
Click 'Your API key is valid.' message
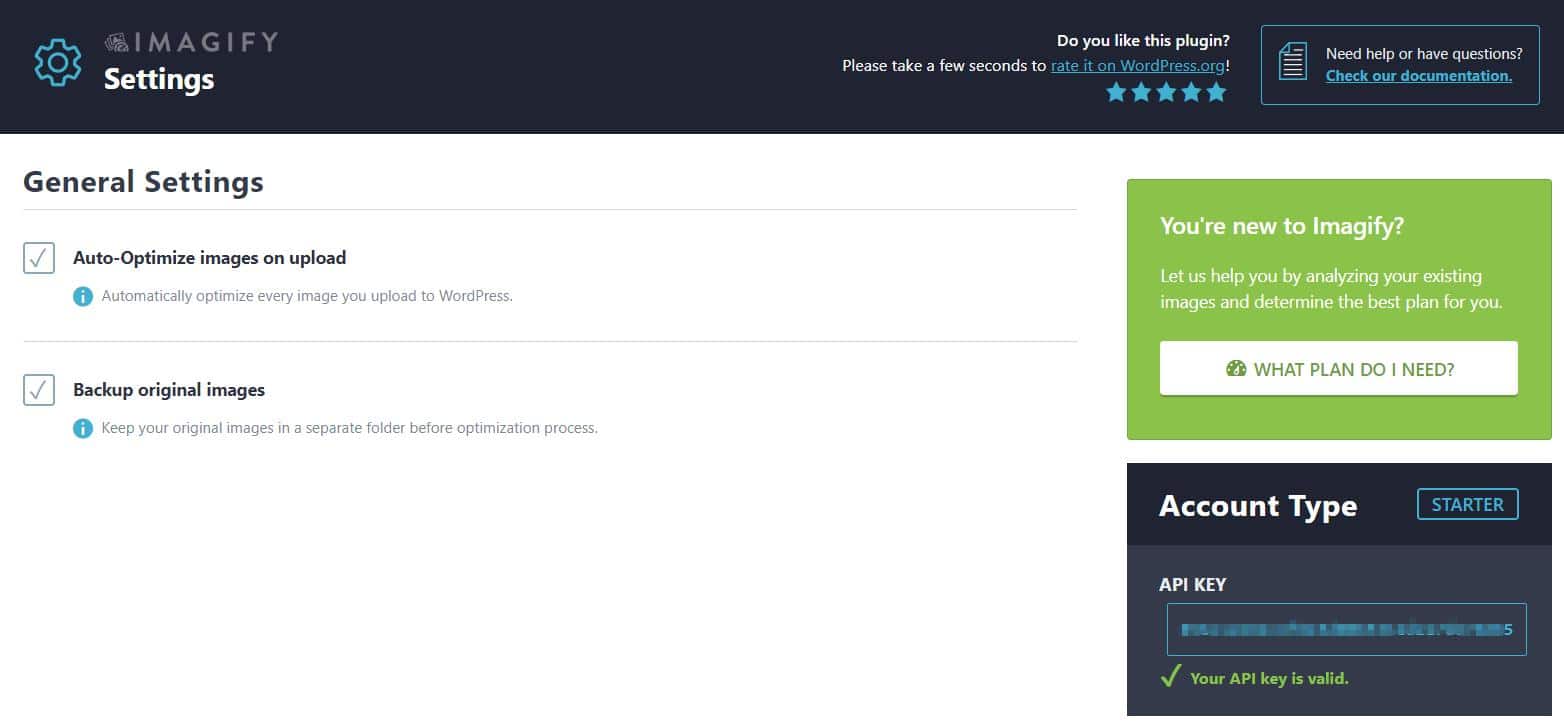pos(1269,678)
